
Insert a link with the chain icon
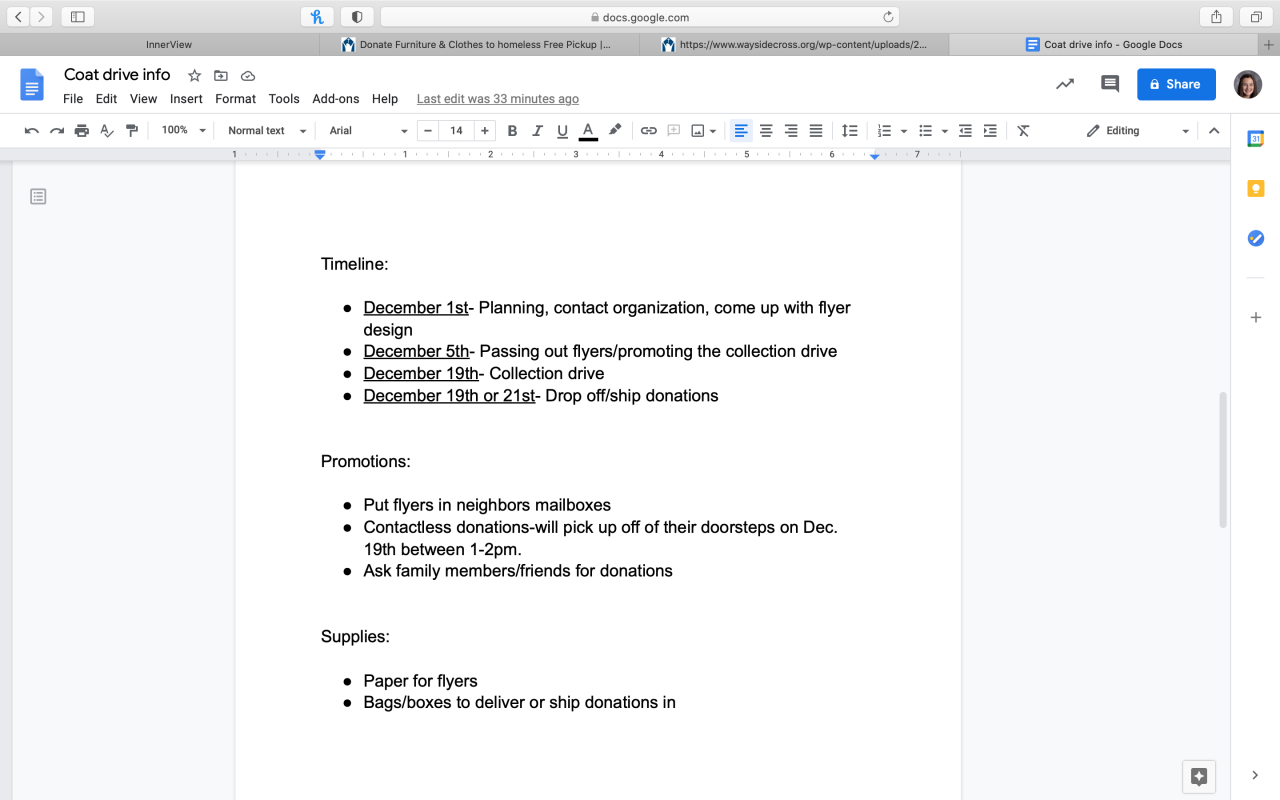pyautogui.click(x=649, y=131)
